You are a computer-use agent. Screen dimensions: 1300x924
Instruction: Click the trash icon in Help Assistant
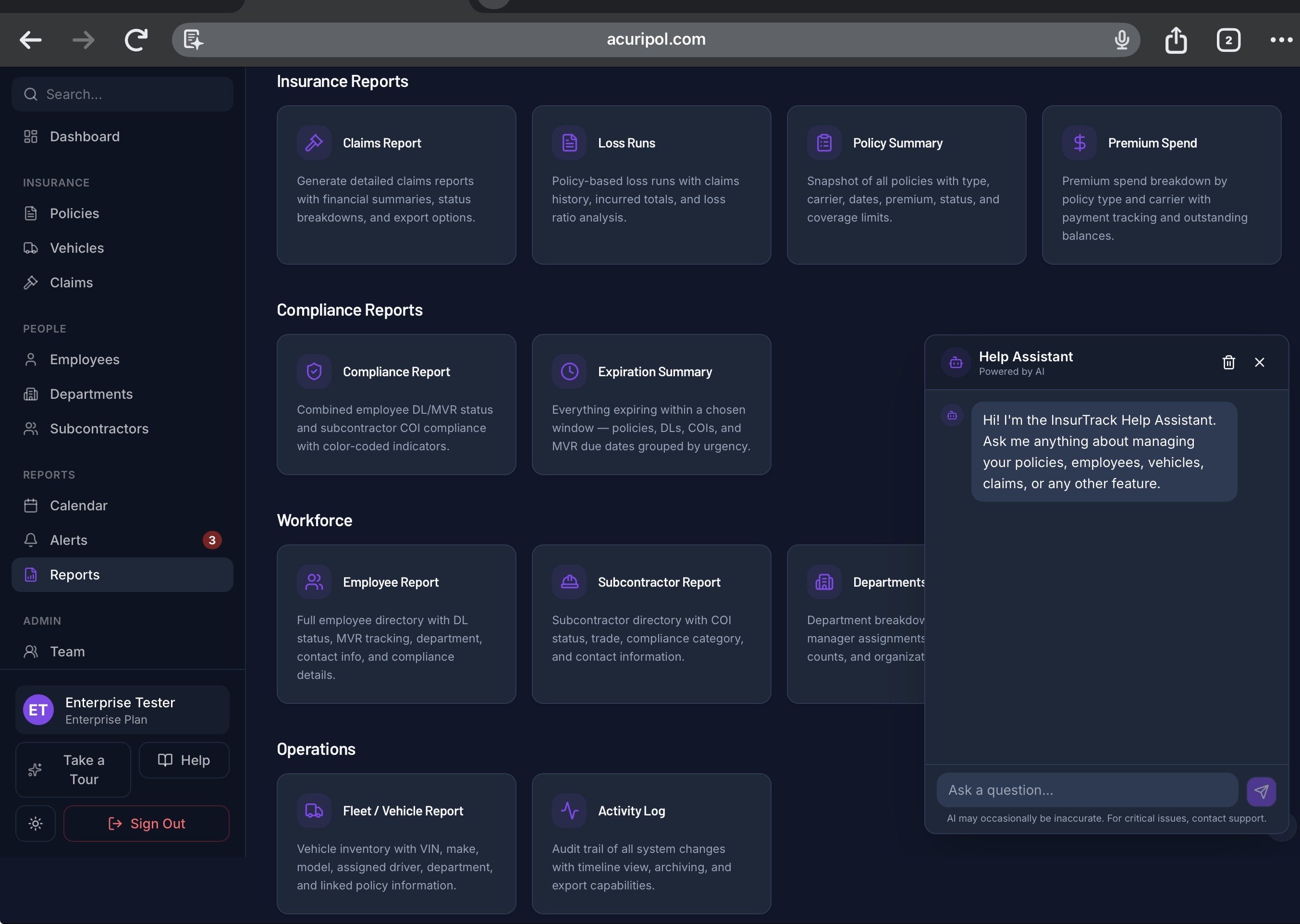1228,362
